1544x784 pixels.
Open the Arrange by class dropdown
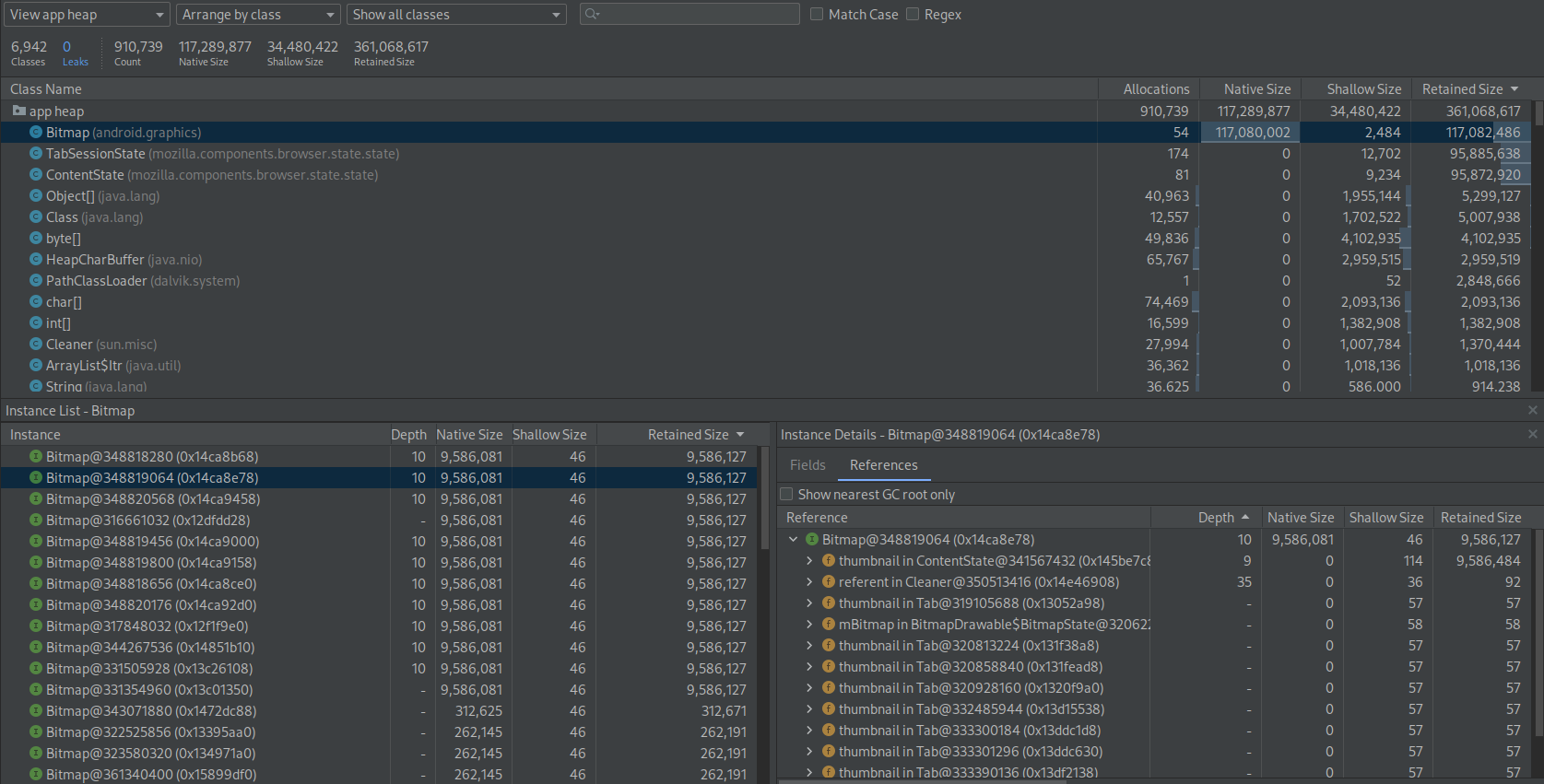[257, 14]
